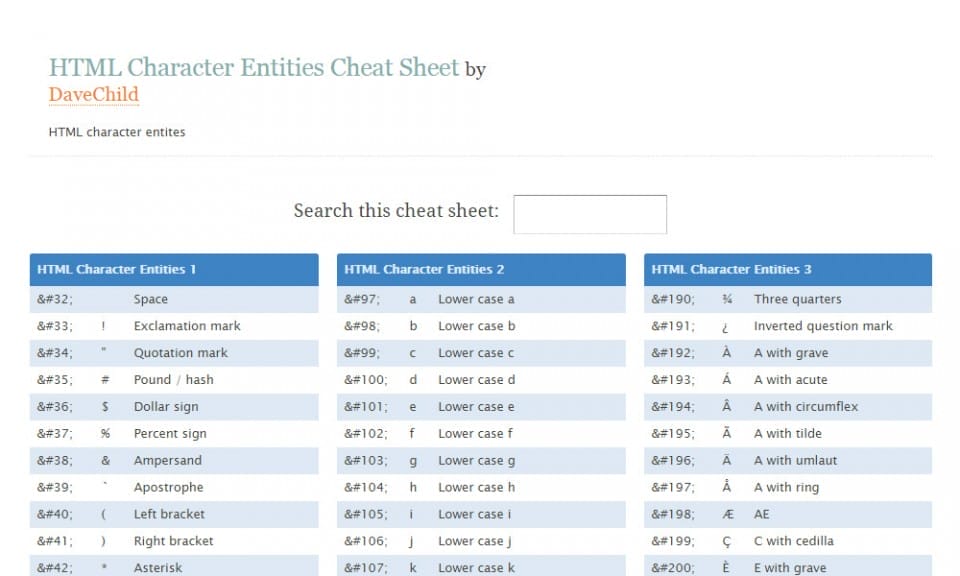
Task: Select the HTML Character Entities 1 header
Action: (x=115, y=269)
